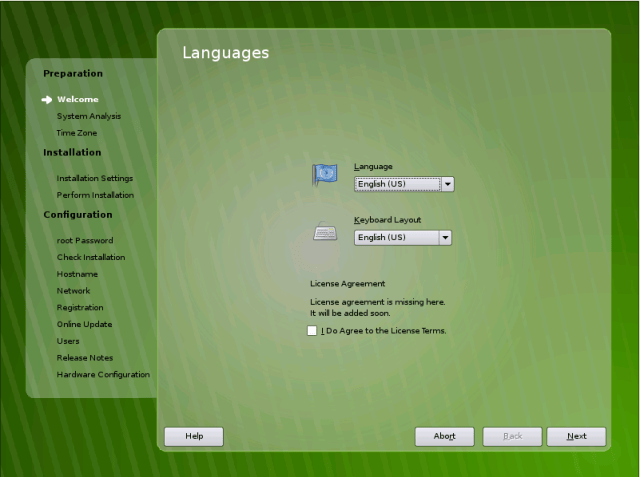
Task: Click the Language label above dropdown
Action: pyautogui.click(x=373, y=166)
